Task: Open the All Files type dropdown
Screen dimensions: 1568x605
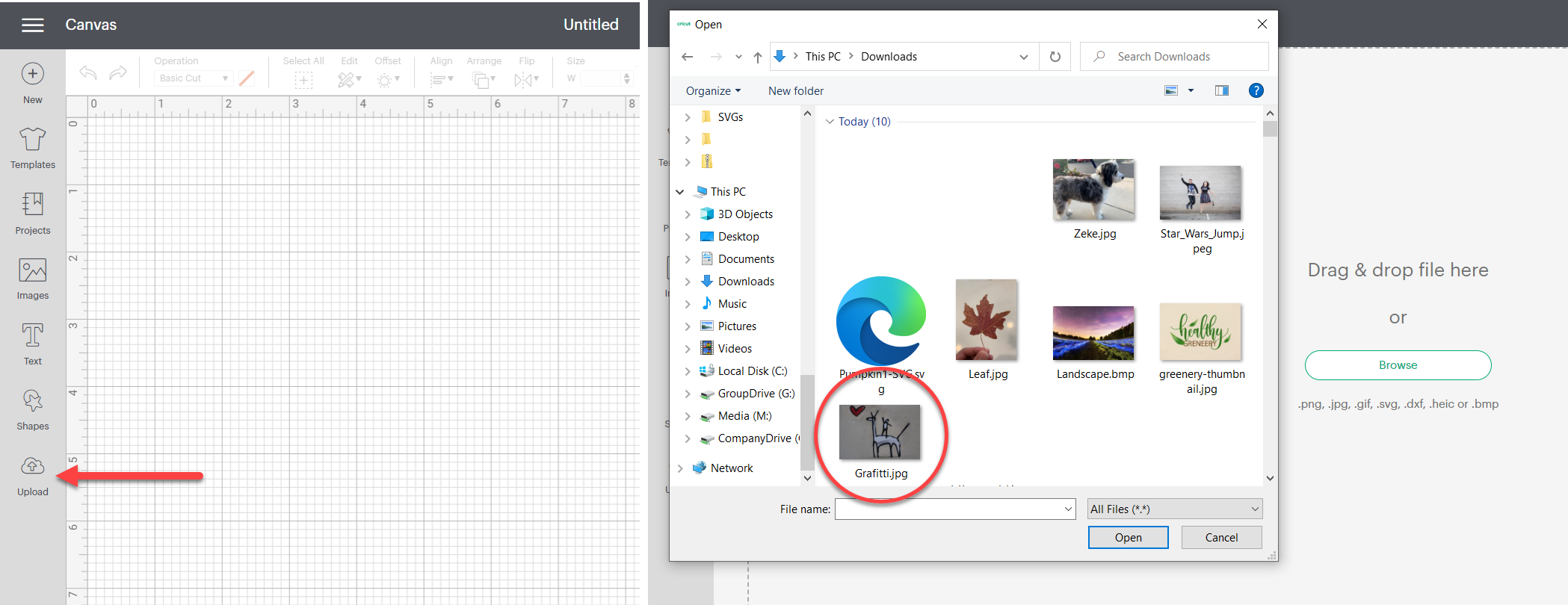Action: click(1174, 509)
